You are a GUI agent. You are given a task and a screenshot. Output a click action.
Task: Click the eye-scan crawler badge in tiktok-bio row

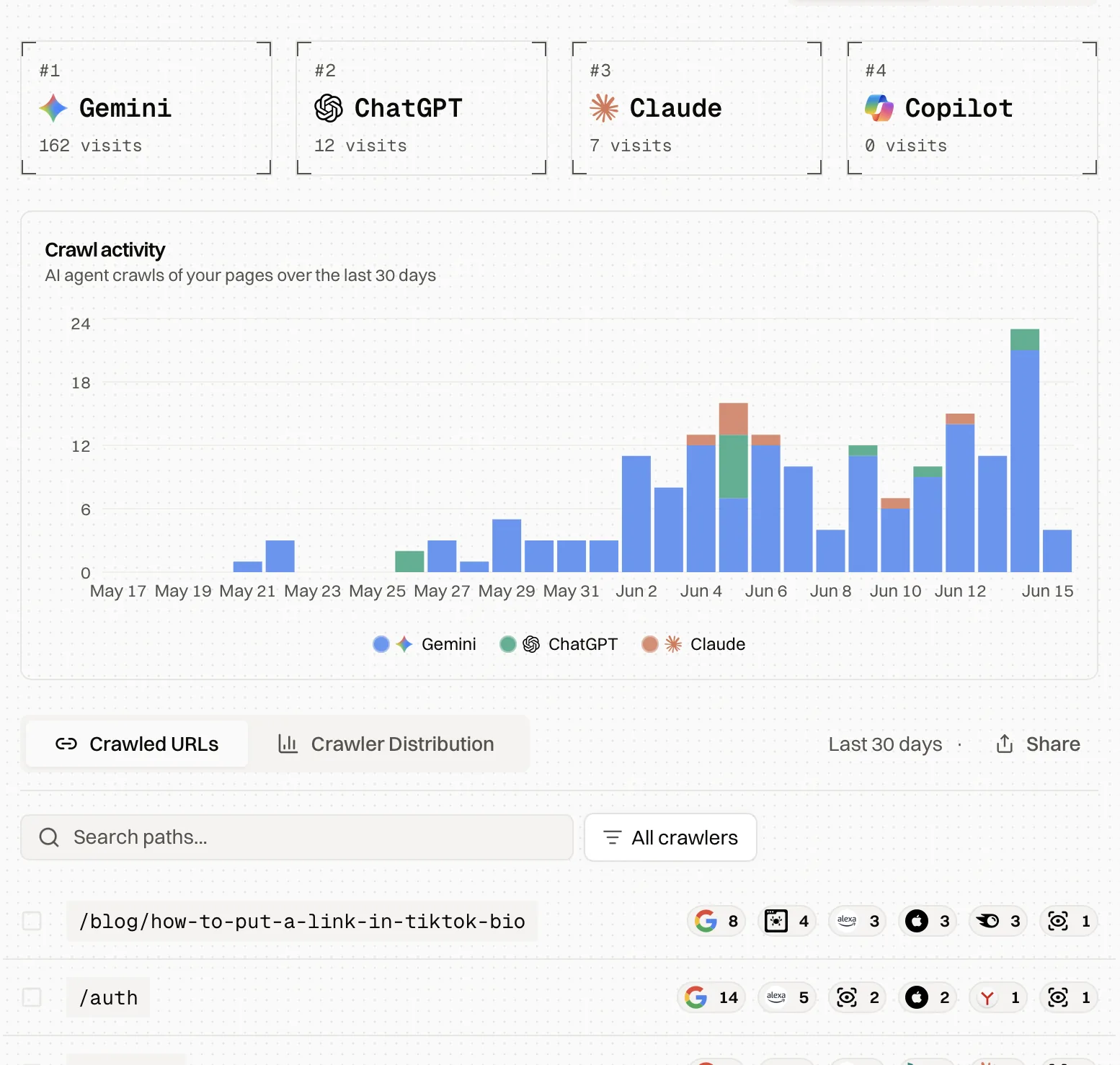pos(1070,921)
